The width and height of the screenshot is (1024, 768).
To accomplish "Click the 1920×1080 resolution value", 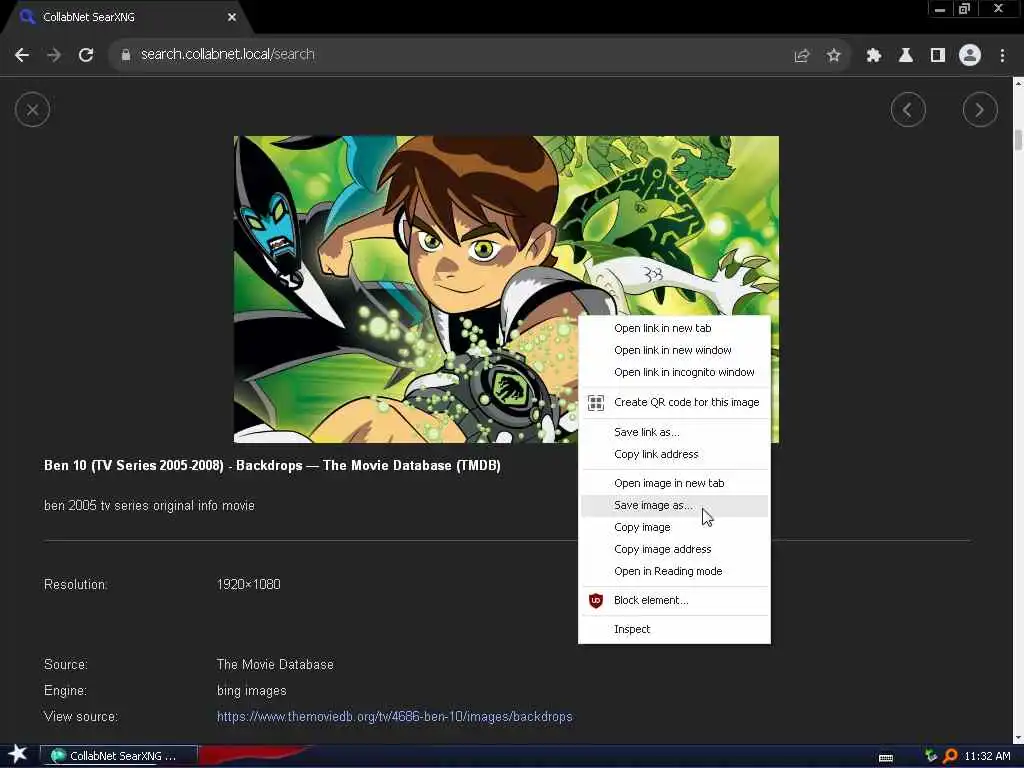I will click(x=248, y=584).
